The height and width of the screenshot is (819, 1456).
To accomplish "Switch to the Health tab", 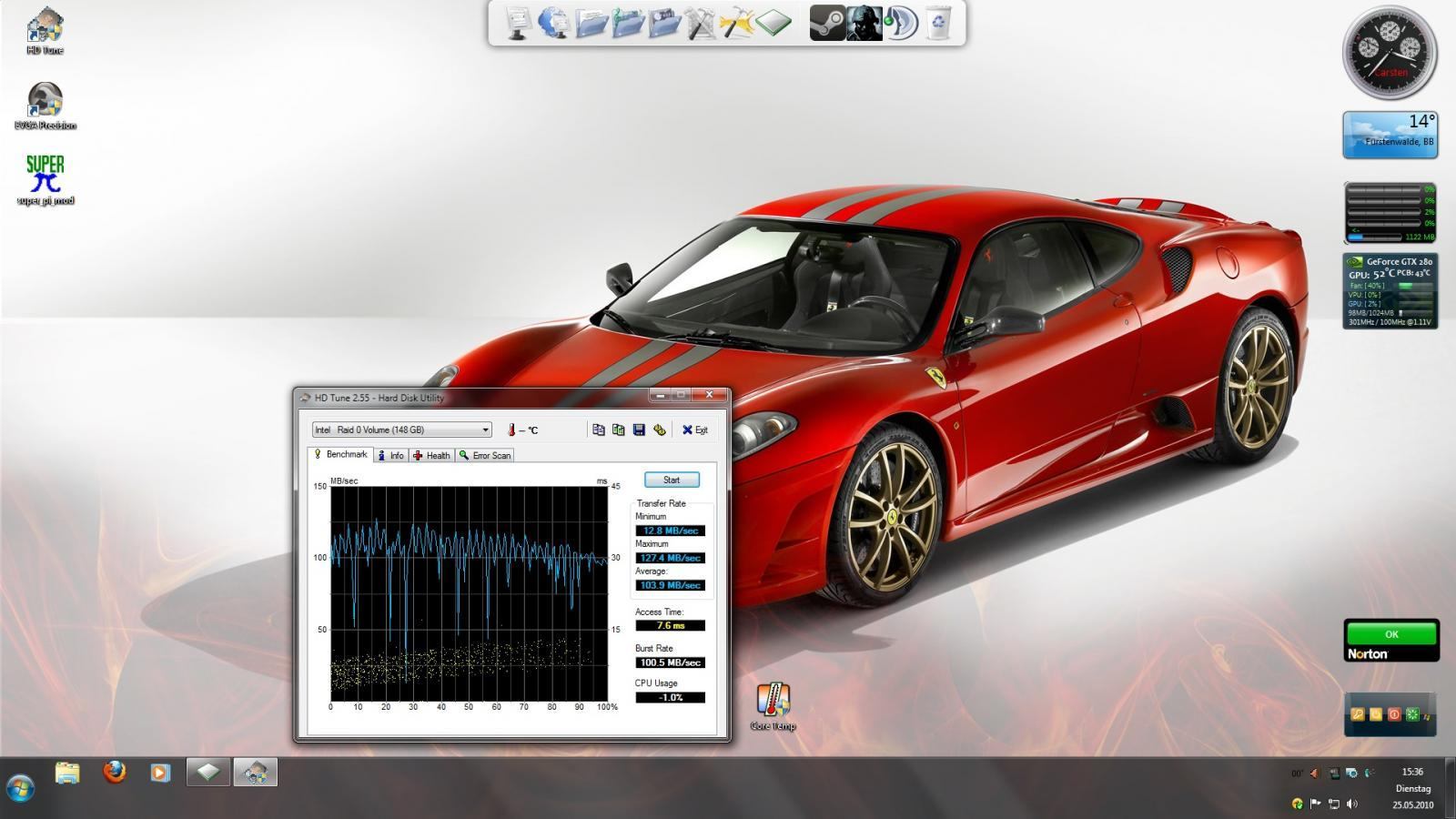I will 432,455.
